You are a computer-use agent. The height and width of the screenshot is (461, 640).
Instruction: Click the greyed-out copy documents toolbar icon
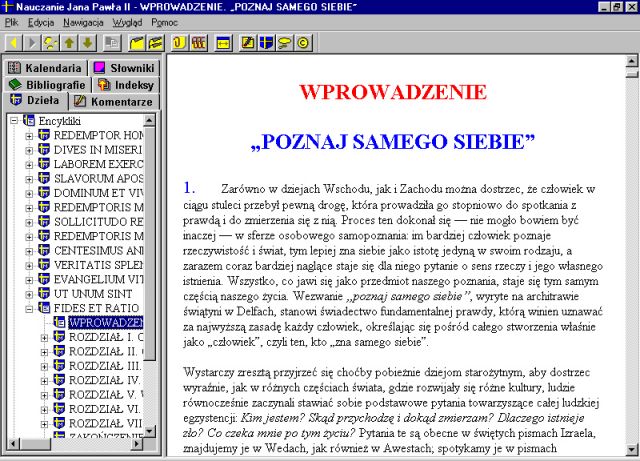(x=111, y=43)
